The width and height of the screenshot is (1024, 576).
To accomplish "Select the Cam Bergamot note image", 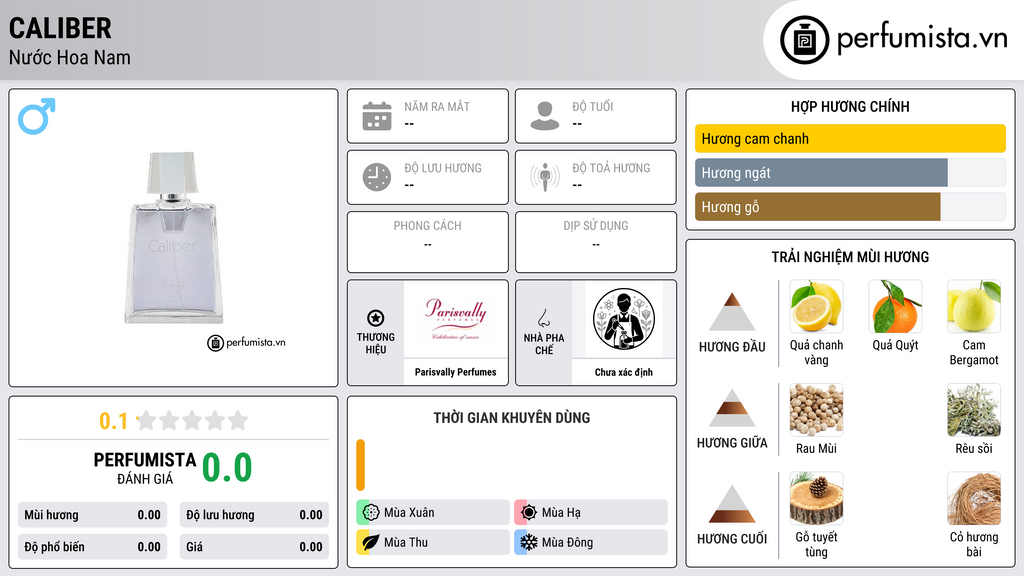I will coord(974,307).
